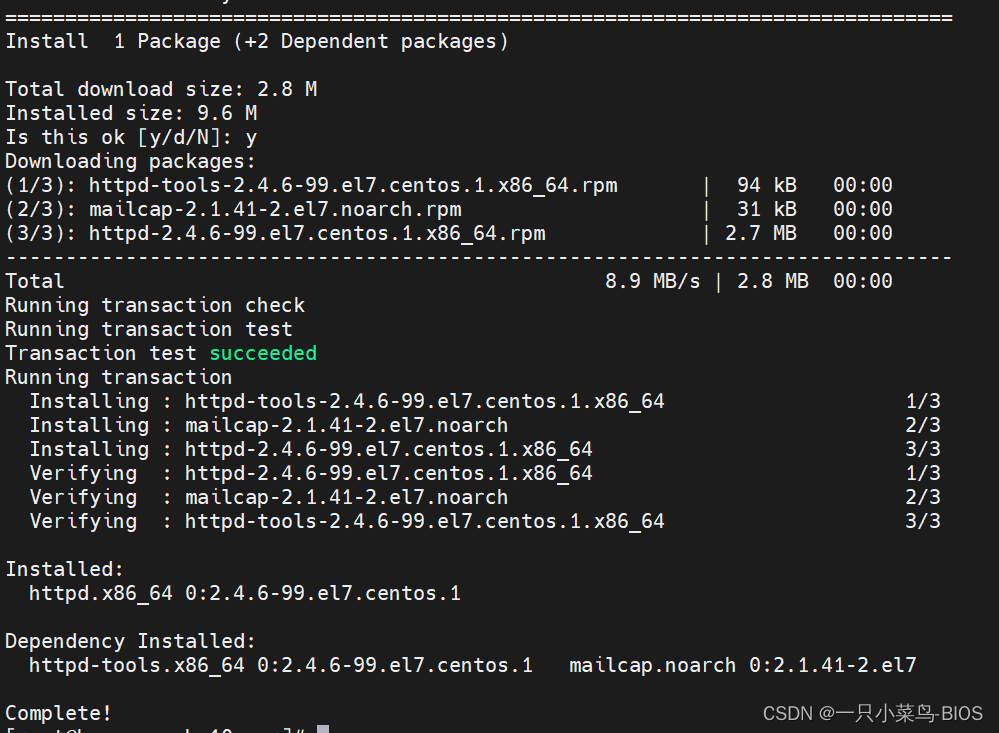Click the 'Complete!' message
999x733 pixels.
coord(59,713)
